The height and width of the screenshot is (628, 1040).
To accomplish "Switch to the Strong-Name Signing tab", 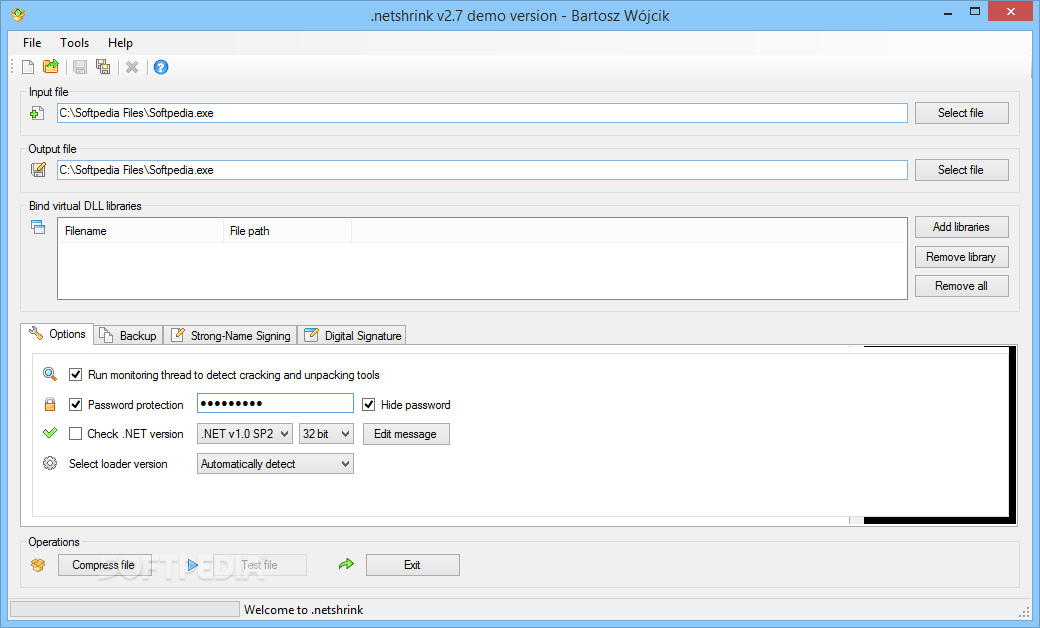I will [231, 336].
